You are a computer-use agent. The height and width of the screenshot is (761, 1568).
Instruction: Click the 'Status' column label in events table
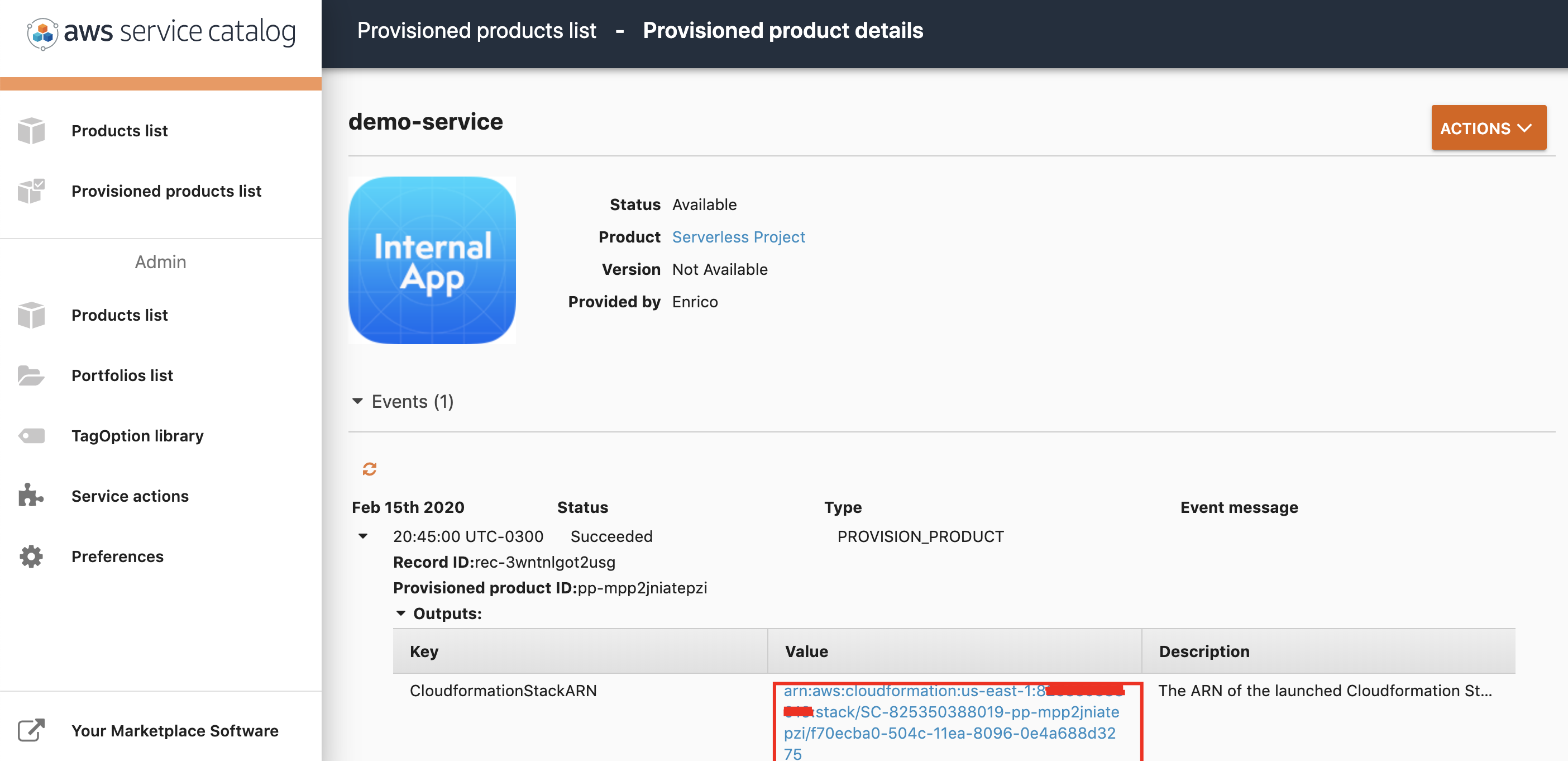[582, 507]
